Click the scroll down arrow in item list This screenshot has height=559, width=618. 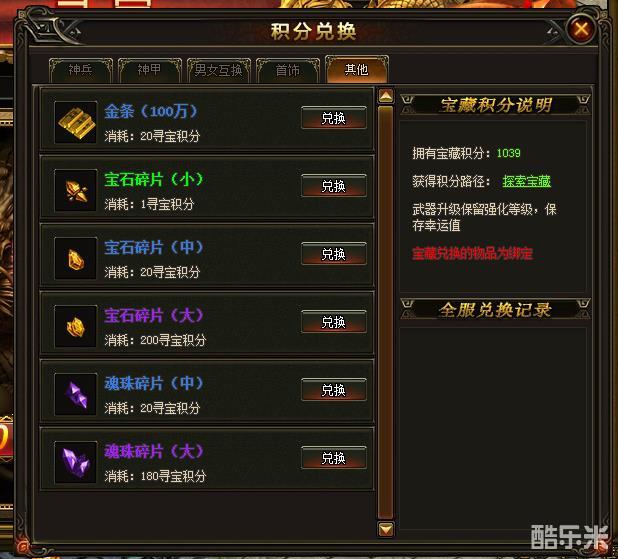(x=386, y=529)
